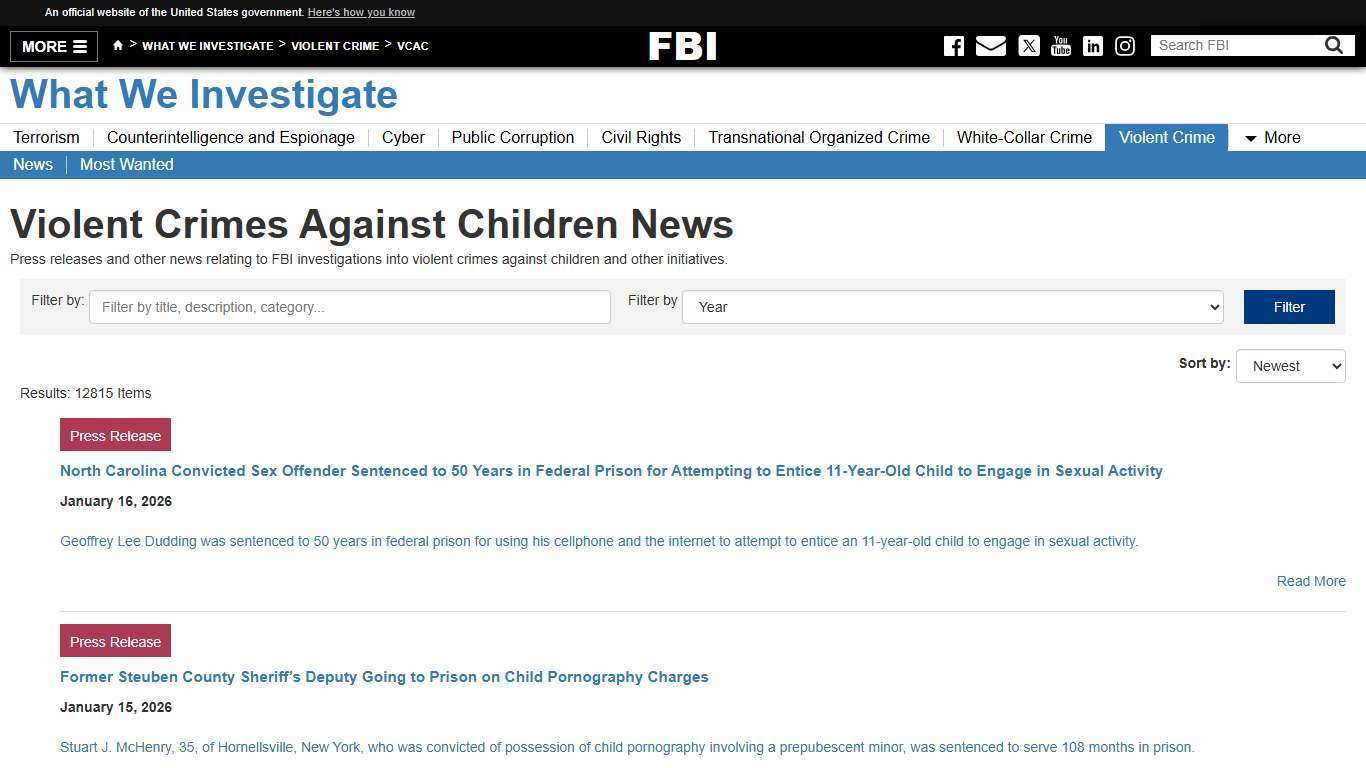Open FBI on X via the X icon

pos(1029,46)
